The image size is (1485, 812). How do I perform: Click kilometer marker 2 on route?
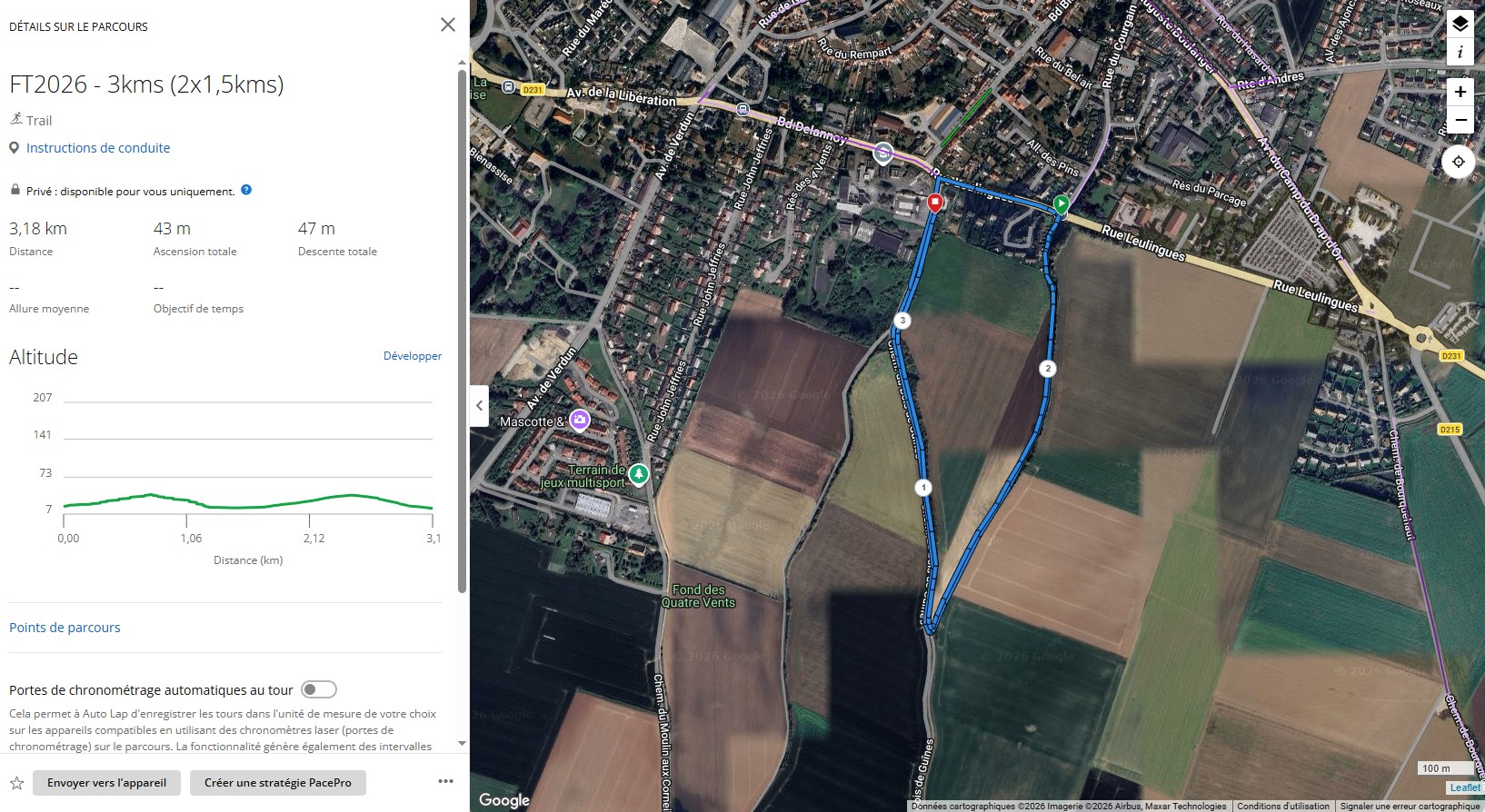[1048, 369]
